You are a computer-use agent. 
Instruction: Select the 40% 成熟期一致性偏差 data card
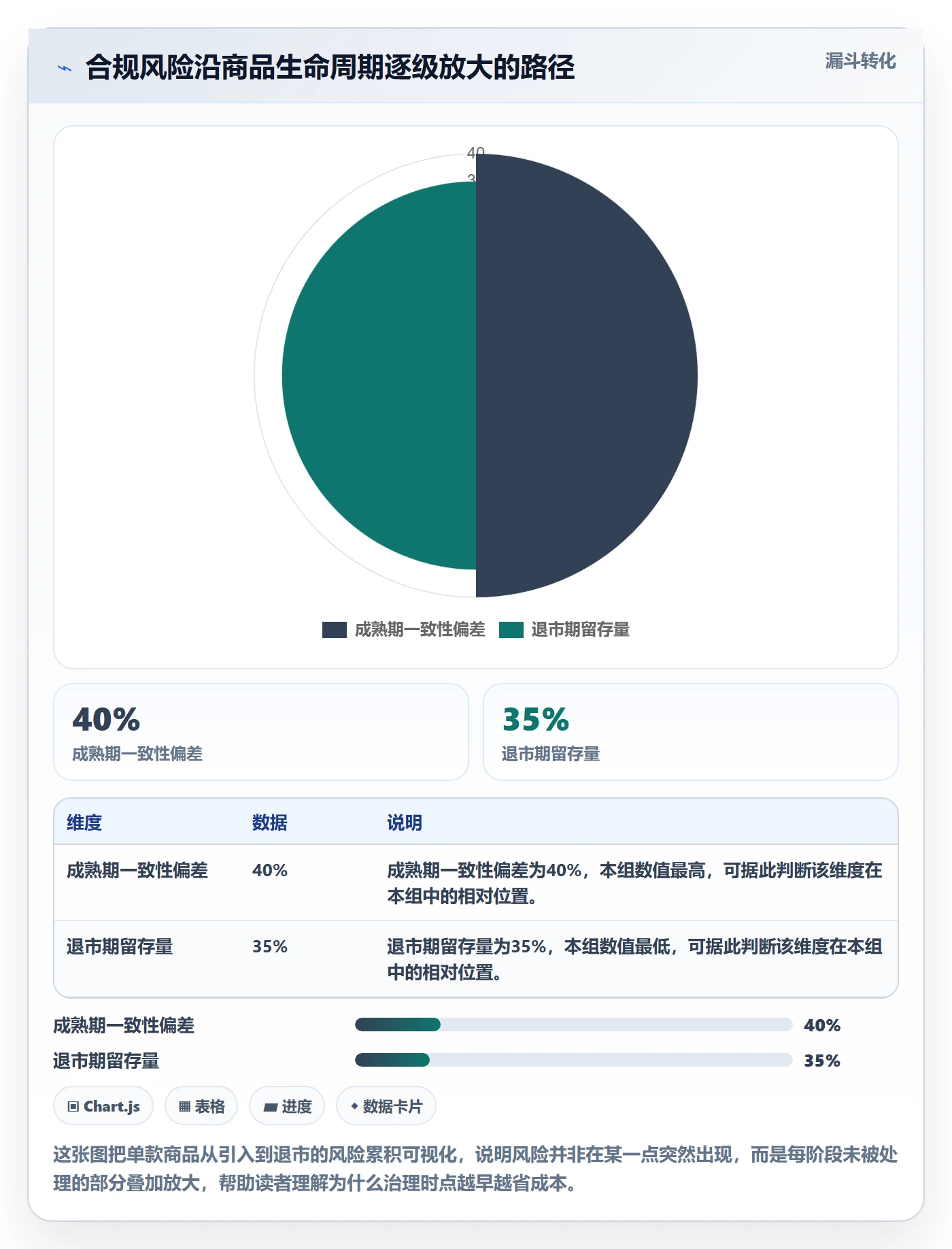tap(261, 732)
